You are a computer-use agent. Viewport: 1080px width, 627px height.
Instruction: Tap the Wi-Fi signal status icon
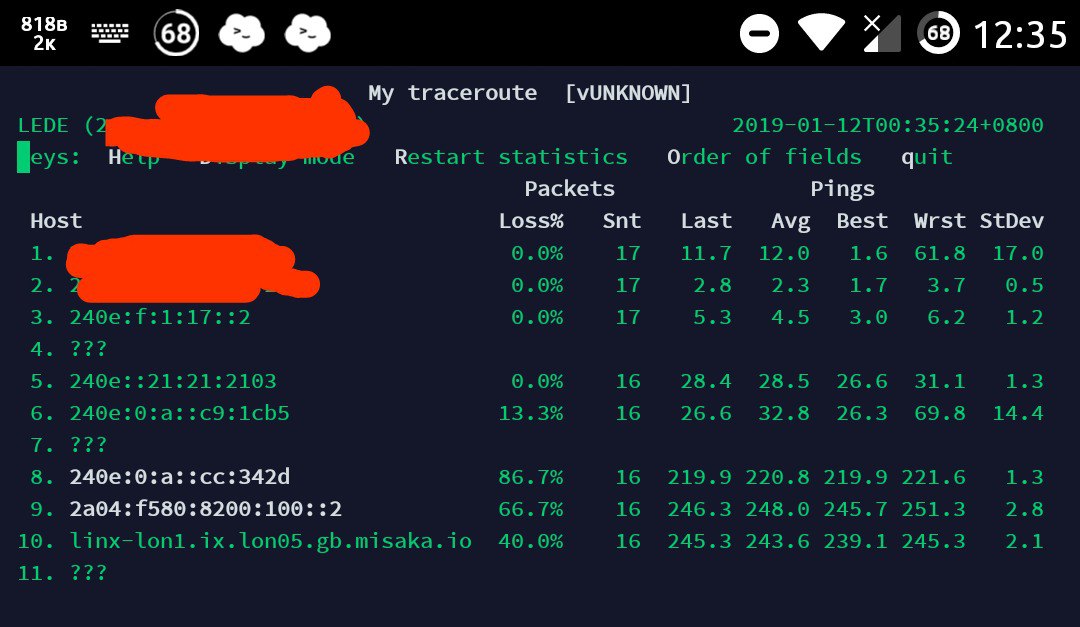click(821, 34)
